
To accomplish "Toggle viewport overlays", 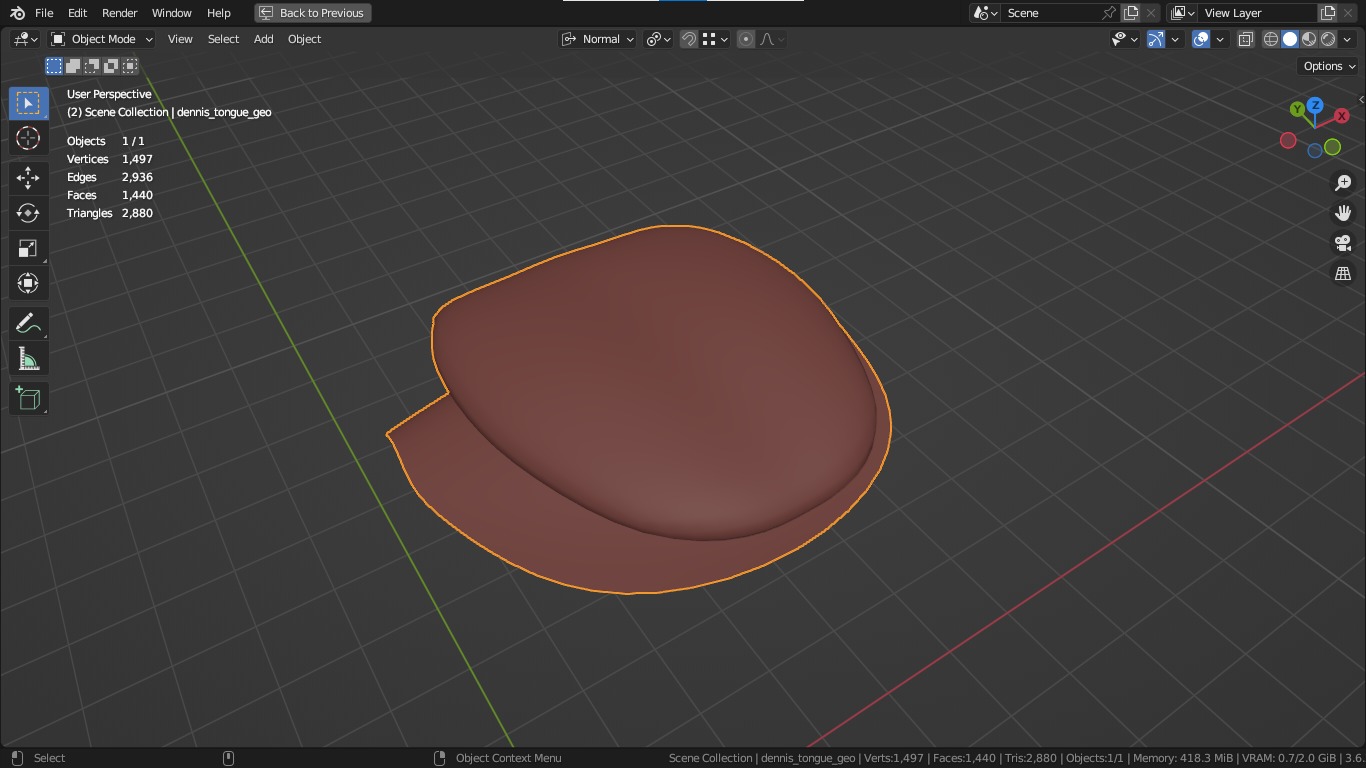I will coord(1201,39).
